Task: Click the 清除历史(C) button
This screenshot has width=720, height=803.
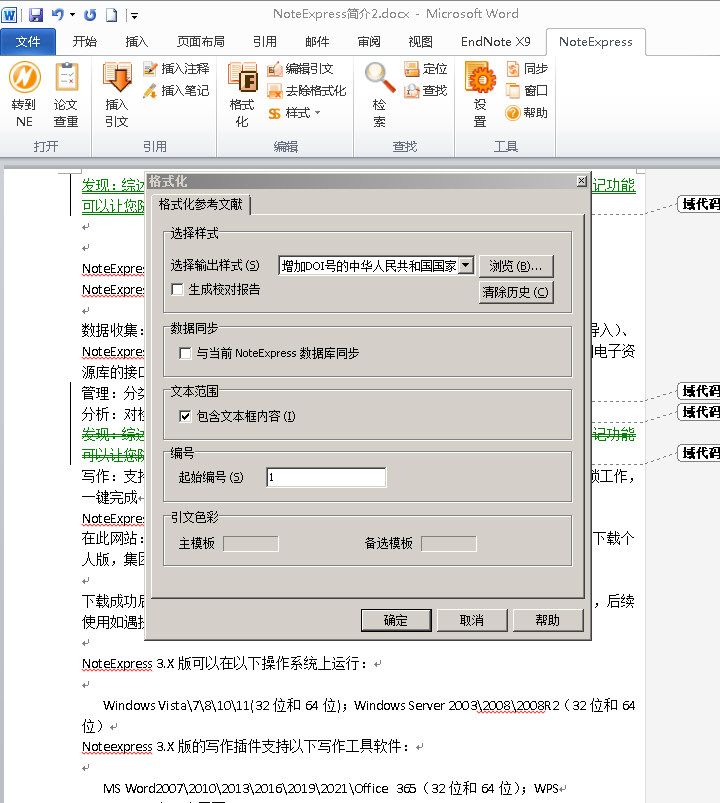Action: (x=516, y=292)
